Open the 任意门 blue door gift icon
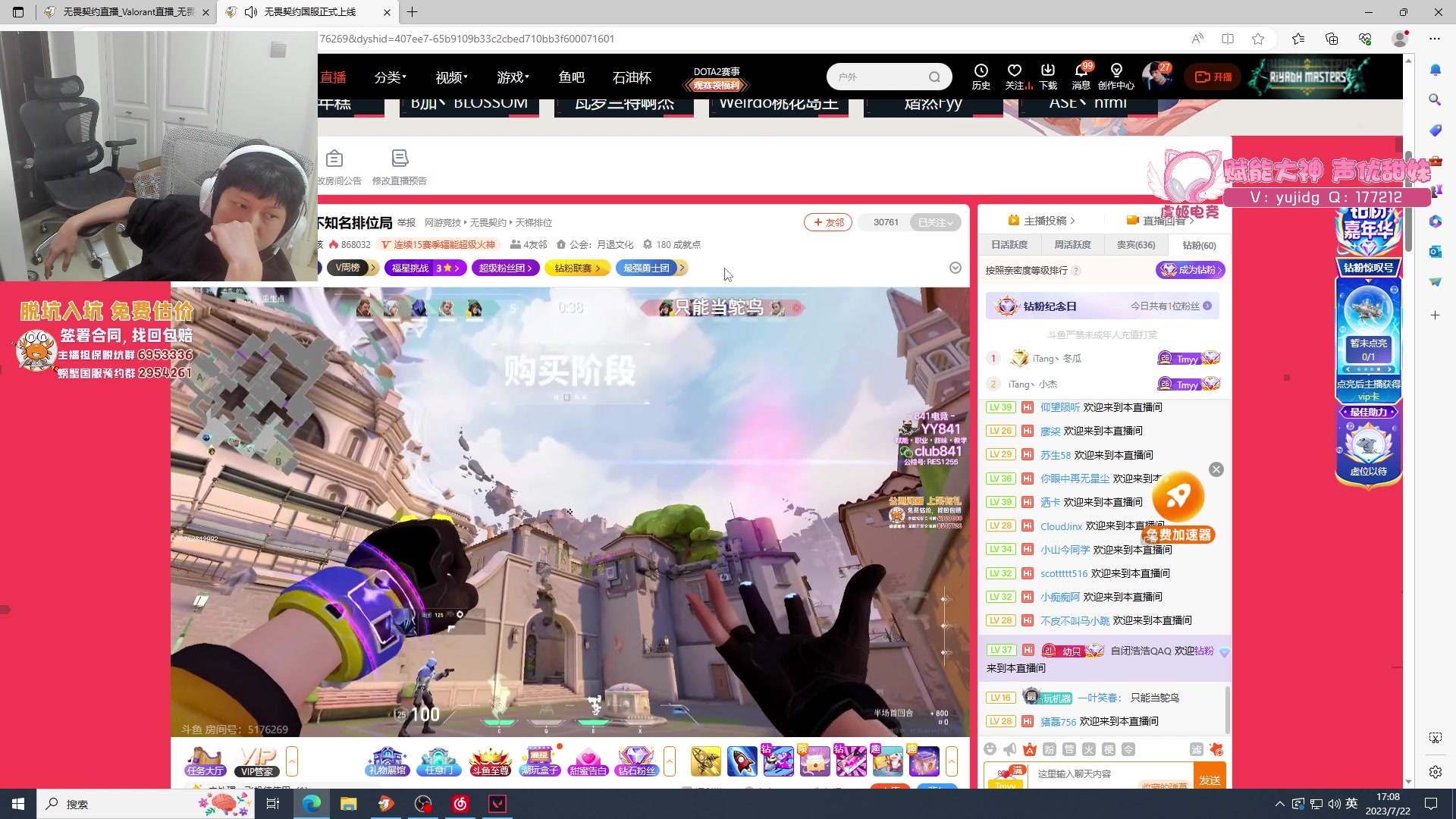Image resolution: width=1456 pixels, height=819 pixels. click(x=439, y=761)
